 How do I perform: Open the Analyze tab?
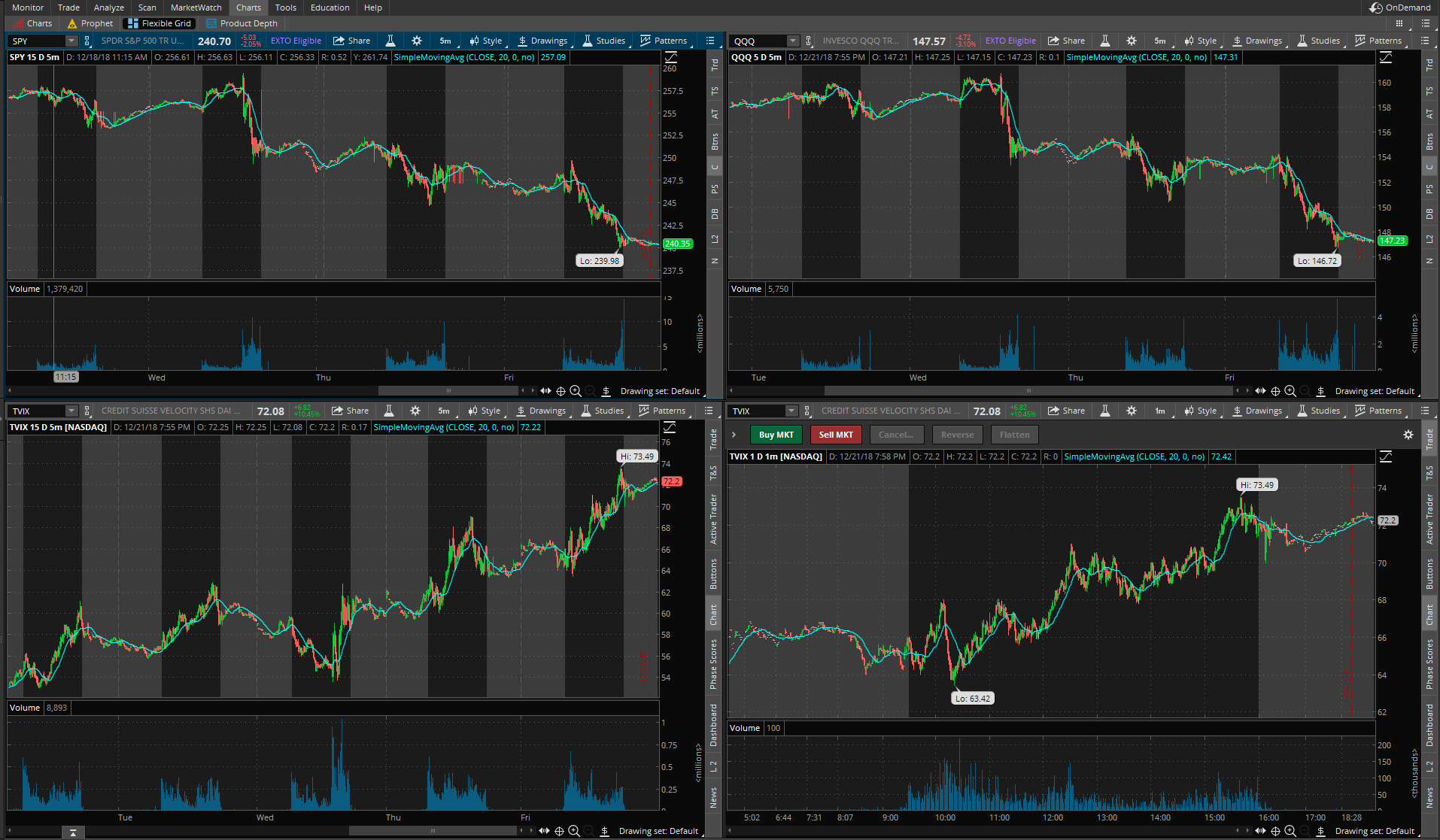point(109,8)
